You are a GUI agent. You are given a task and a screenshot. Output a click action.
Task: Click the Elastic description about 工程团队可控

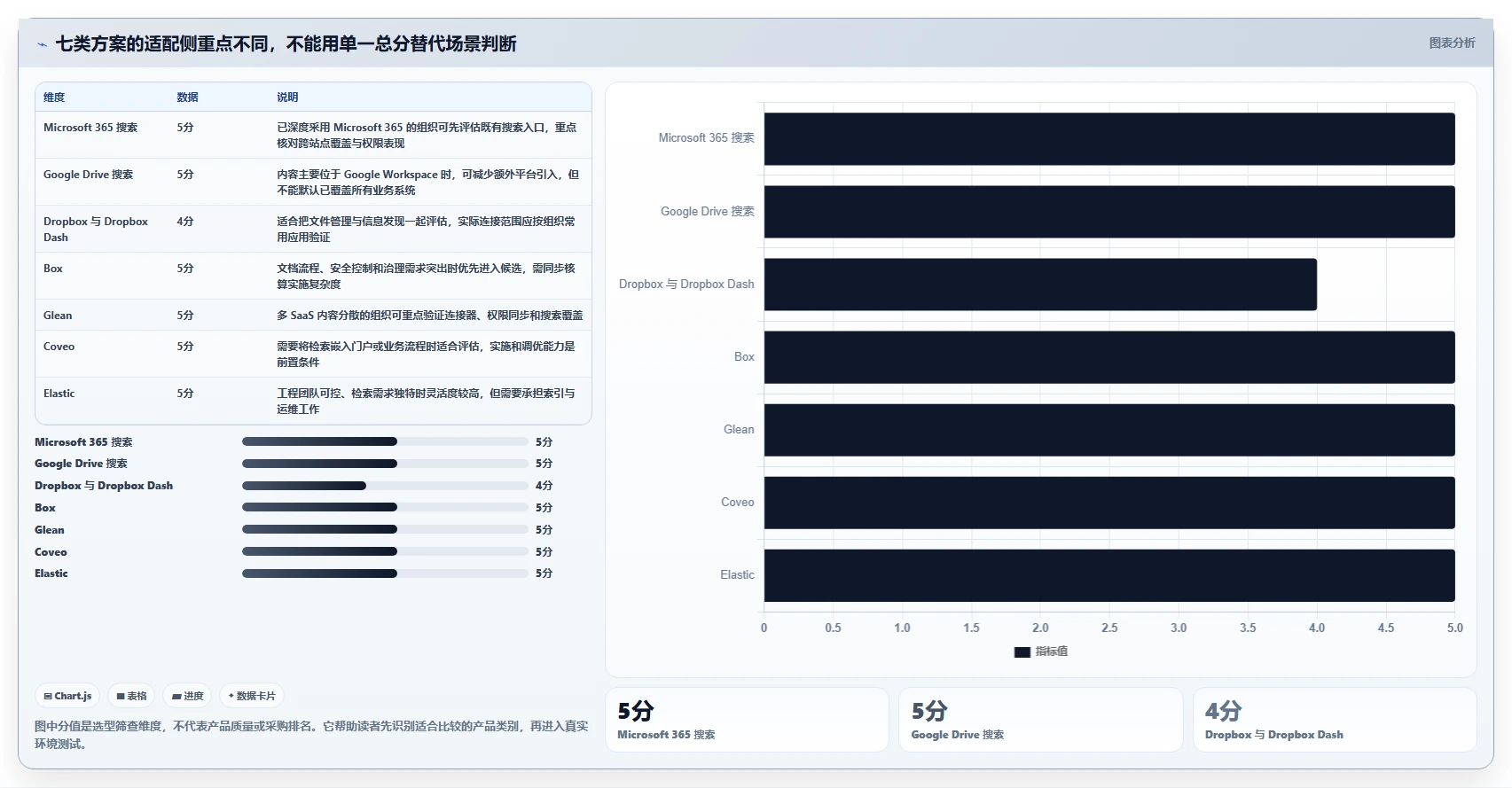426,402
